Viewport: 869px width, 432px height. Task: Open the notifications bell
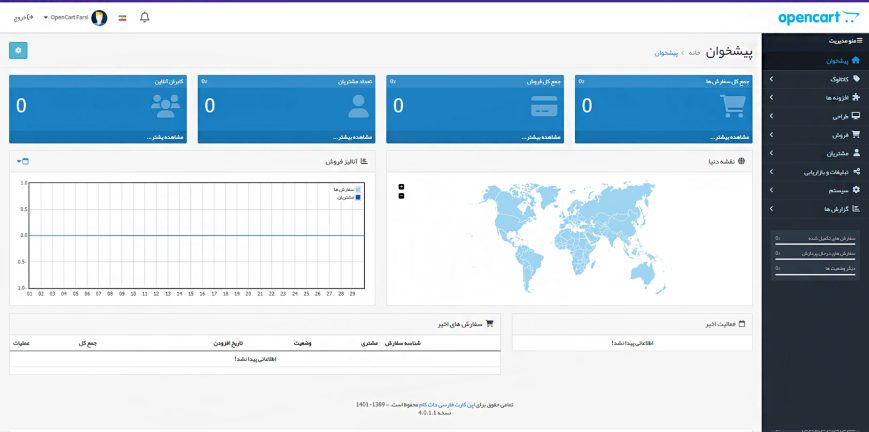pos(145,17)
